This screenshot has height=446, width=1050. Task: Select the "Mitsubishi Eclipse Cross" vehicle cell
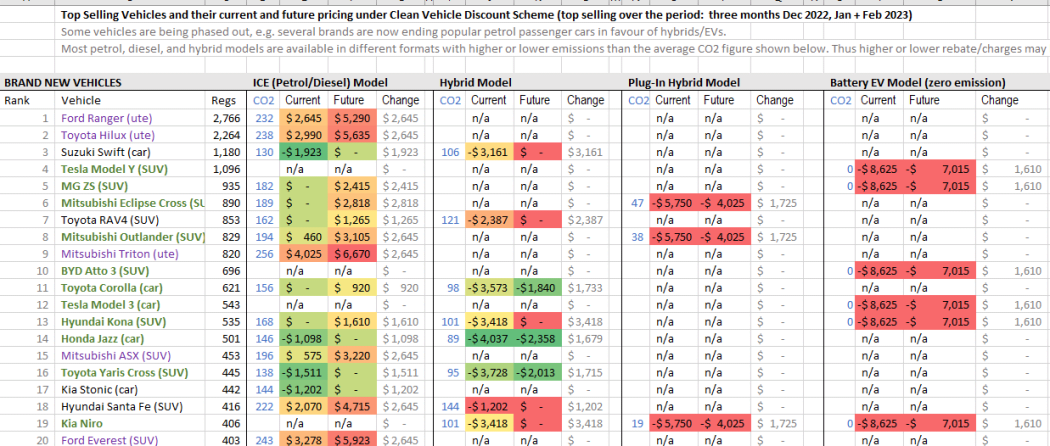tap(131, 203)
